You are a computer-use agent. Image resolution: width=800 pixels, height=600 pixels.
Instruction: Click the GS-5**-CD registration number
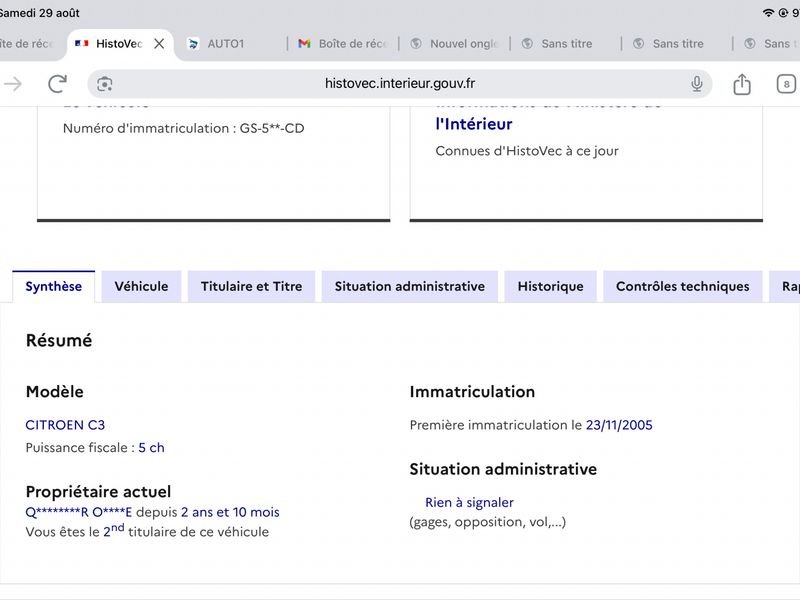(x=272, y=128)
